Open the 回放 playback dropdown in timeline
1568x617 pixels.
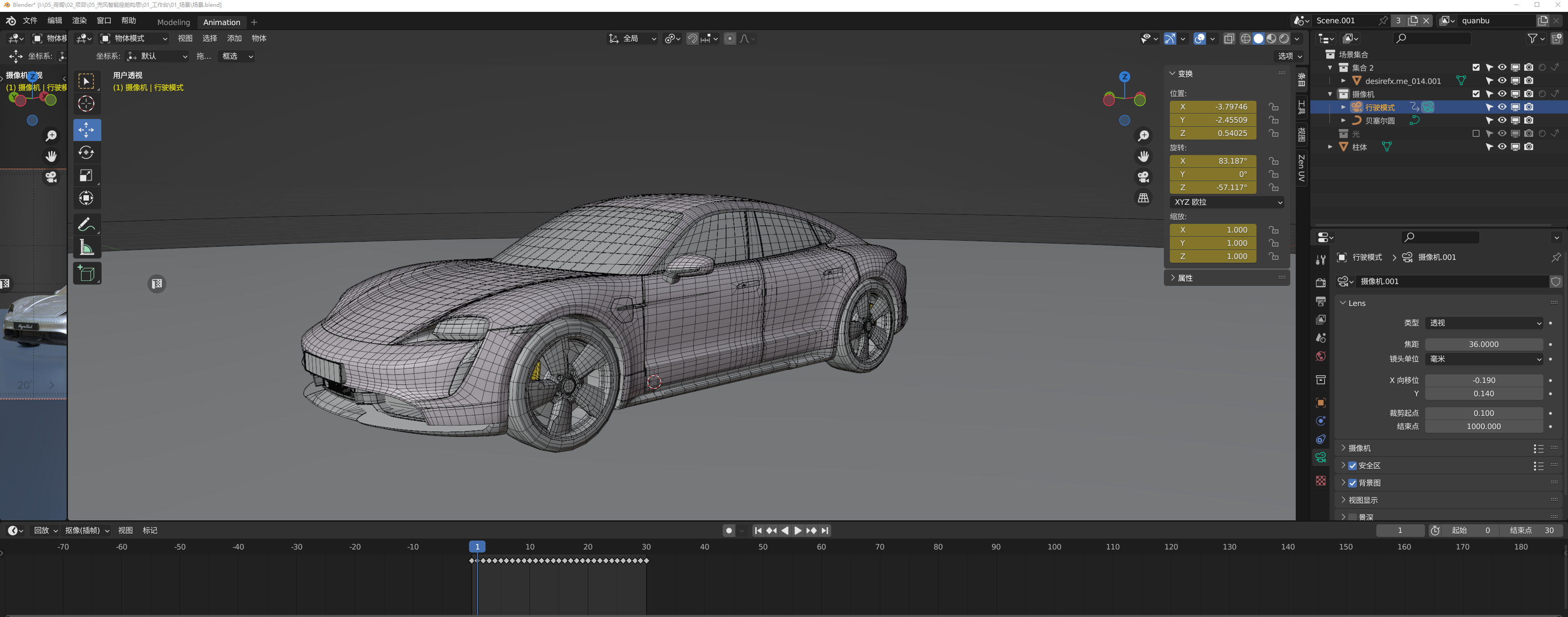(x=46, y=531)
